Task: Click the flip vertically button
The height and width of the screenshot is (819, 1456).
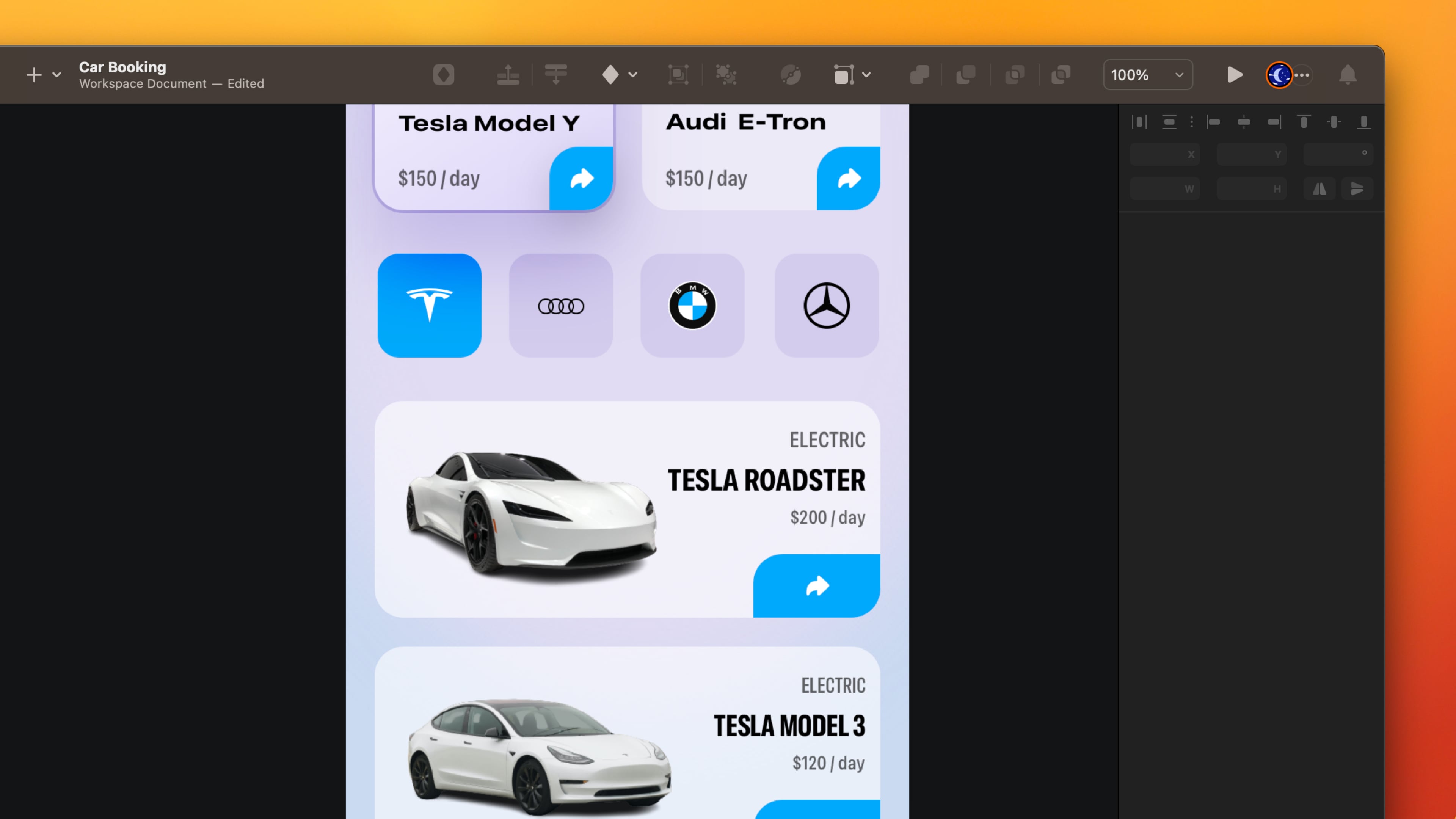Action: coord(1357,189)
